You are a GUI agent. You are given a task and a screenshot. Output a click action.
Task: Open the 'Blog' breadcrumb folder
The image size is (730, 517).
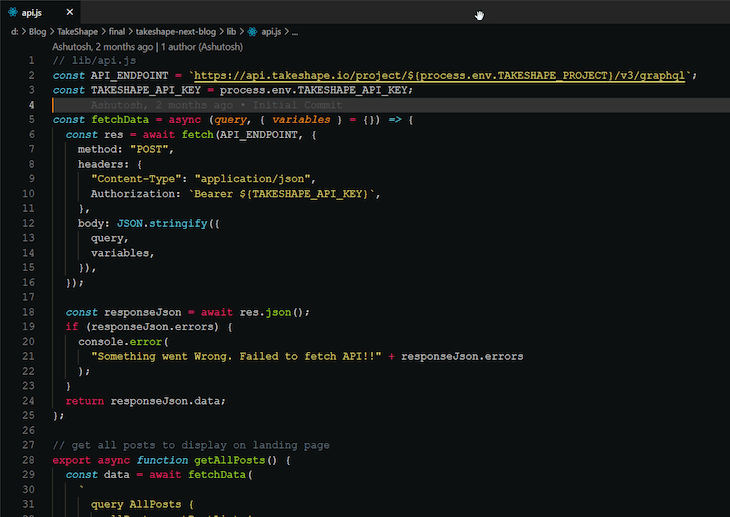[x=38, y=32]
